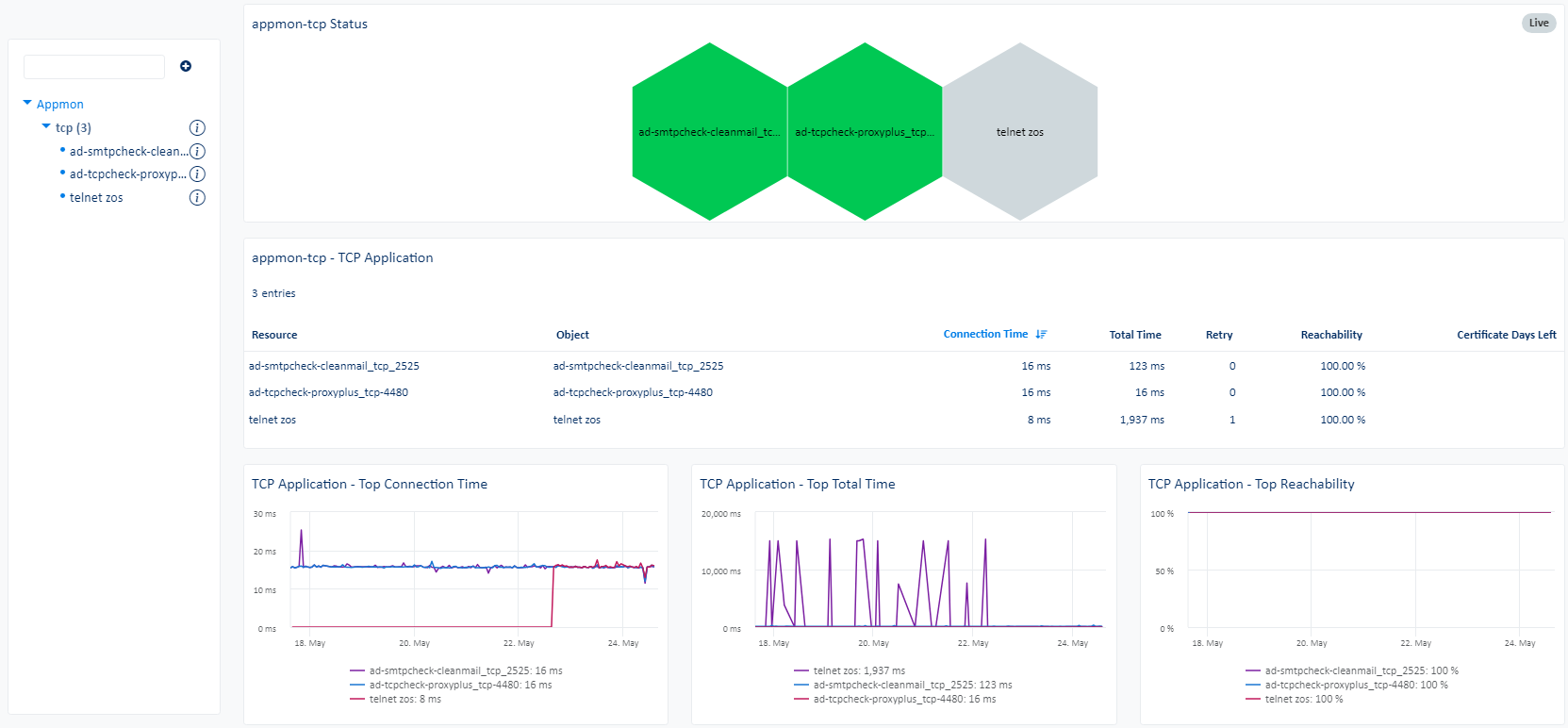Toggle ad-tcpcheck-proxyplus series in Reachability legend
This screenshot has height=728, width=1568.
pos(1355,686)
